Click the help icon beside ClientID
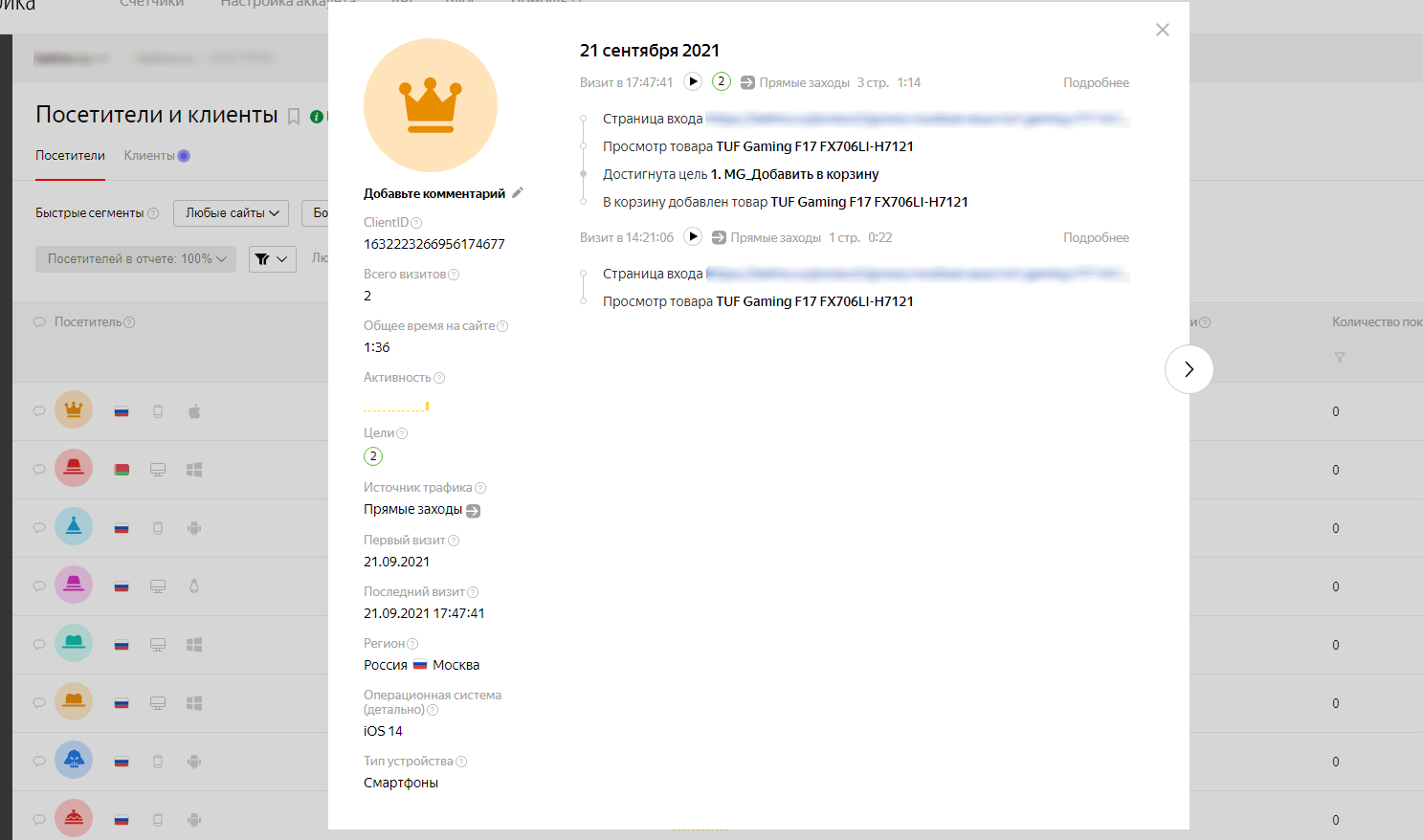The width and height of the screenshot is (1423, 840). 416,223
